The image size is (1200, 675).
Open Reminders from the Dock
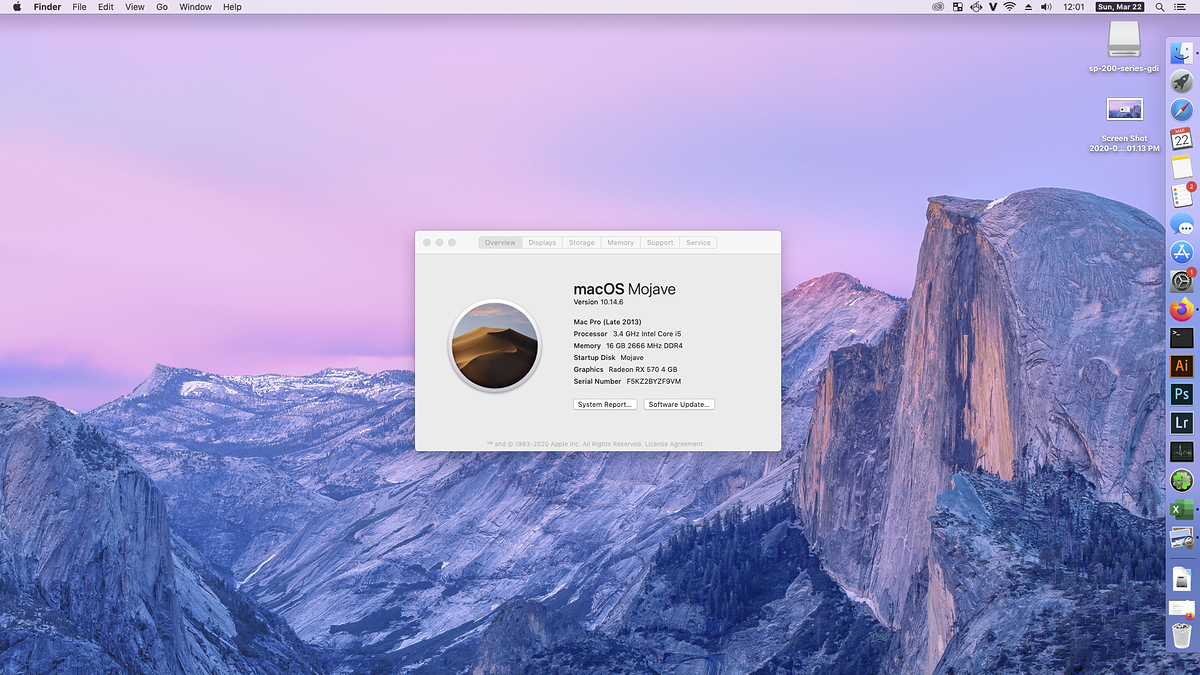pos(1182,196)
